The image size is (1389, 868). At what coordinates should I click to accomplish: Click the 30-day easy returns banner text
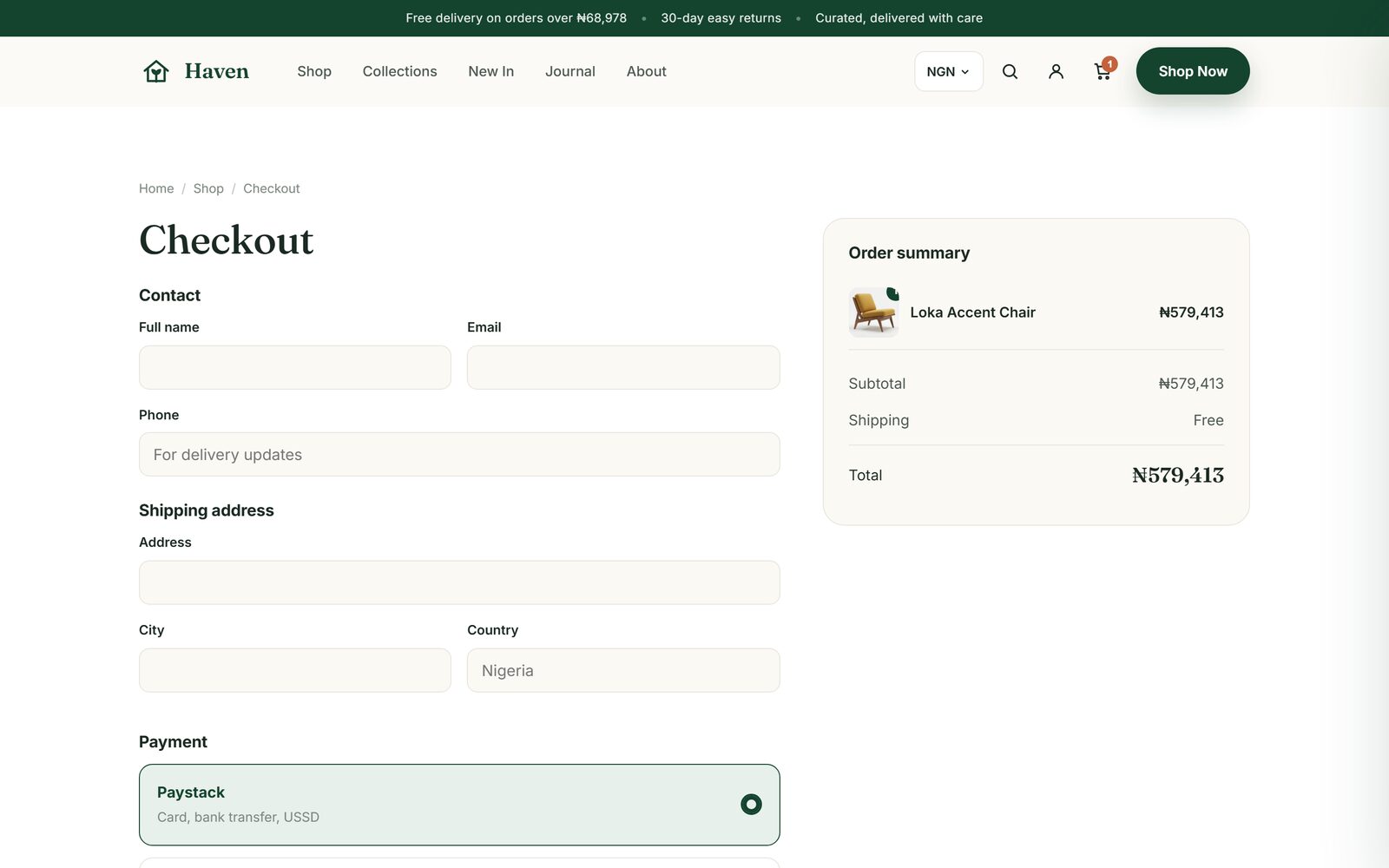[x=721, y=18]
